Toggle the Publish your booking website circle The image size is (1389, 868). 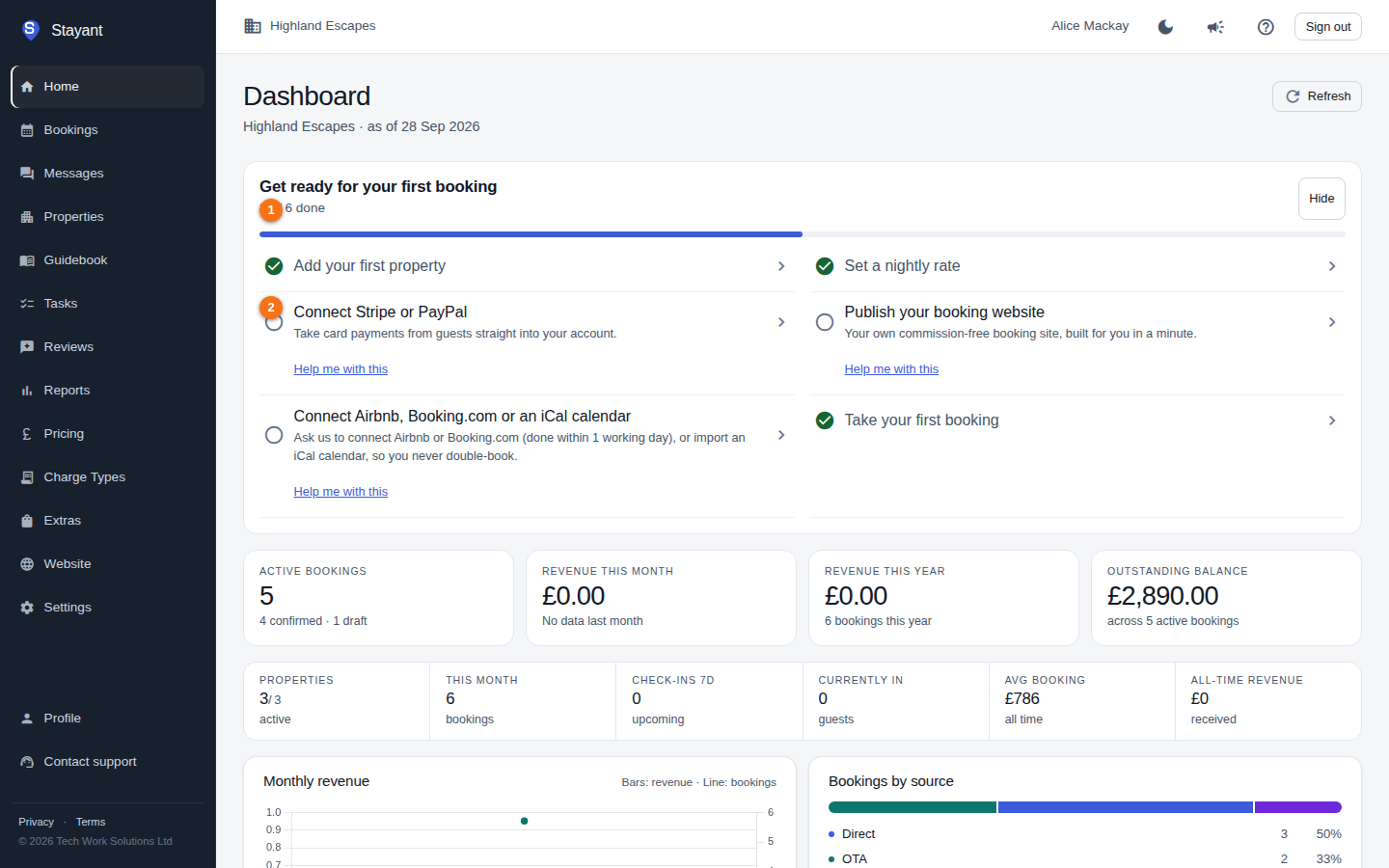[825, 322]
